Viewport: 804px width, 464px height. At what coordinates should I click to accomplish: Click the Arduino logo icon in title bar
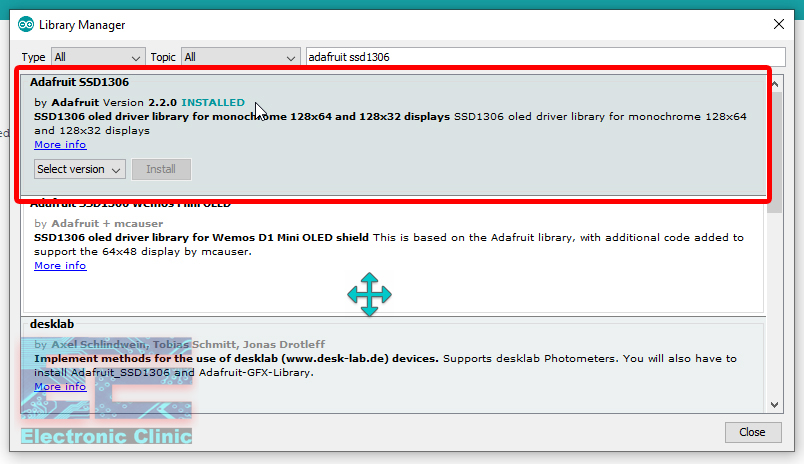(26, 24)
